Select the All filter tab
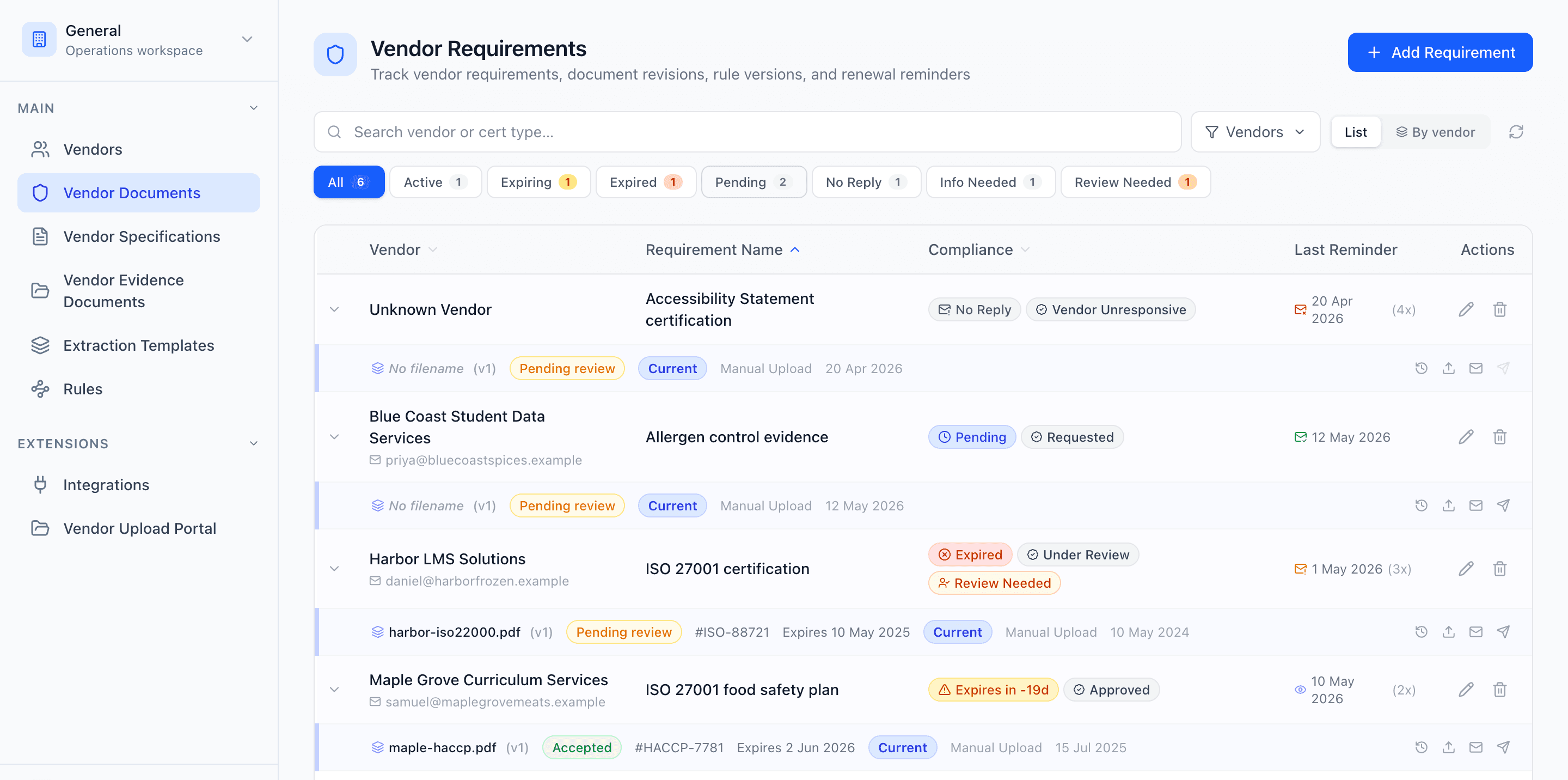The image size is (1568, 780). click(349, 181)
